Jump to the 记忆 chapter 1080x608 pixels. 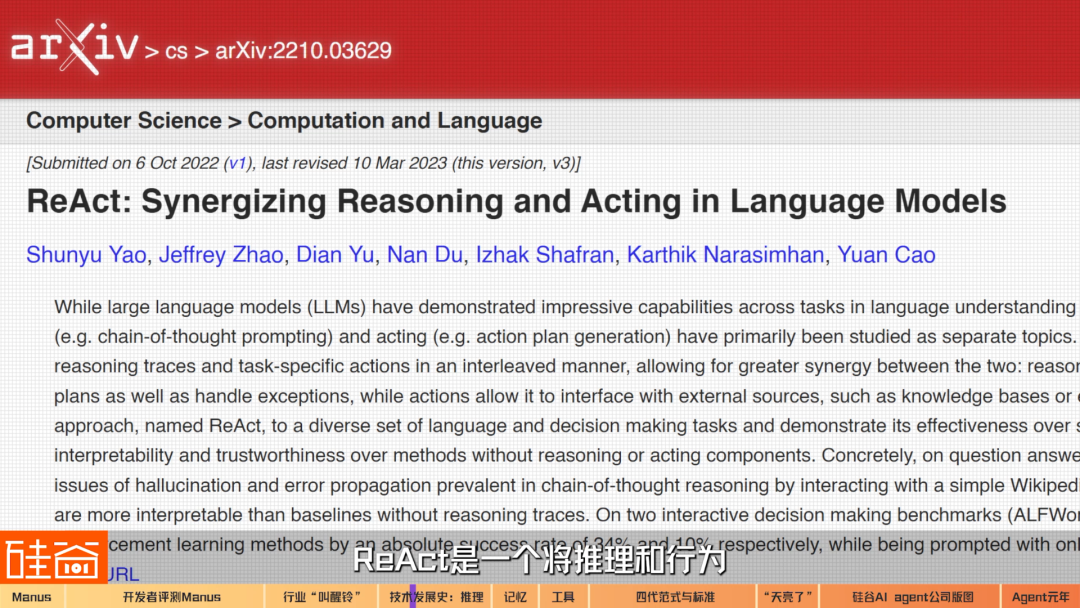(x=515, y=596)
